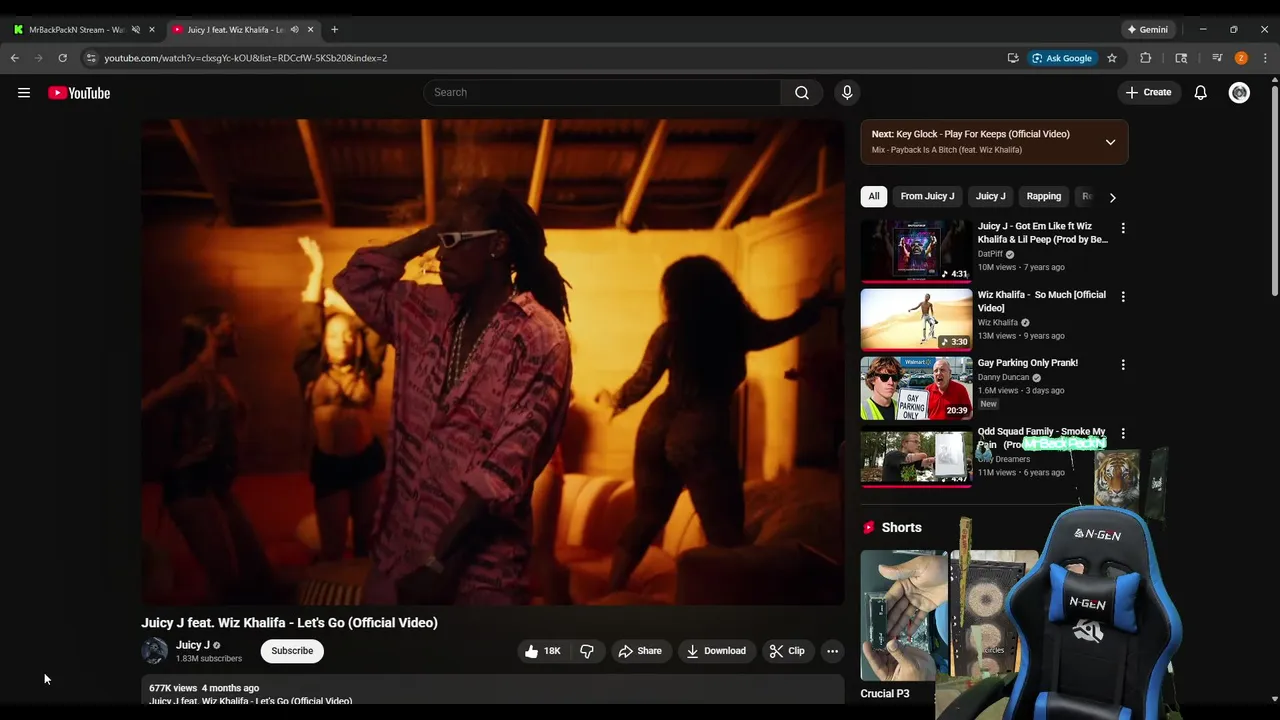Open Chrome's three-dot menu
Image resolution: width=1280 pixels, height=720 pixels.
coord(1265,58)
